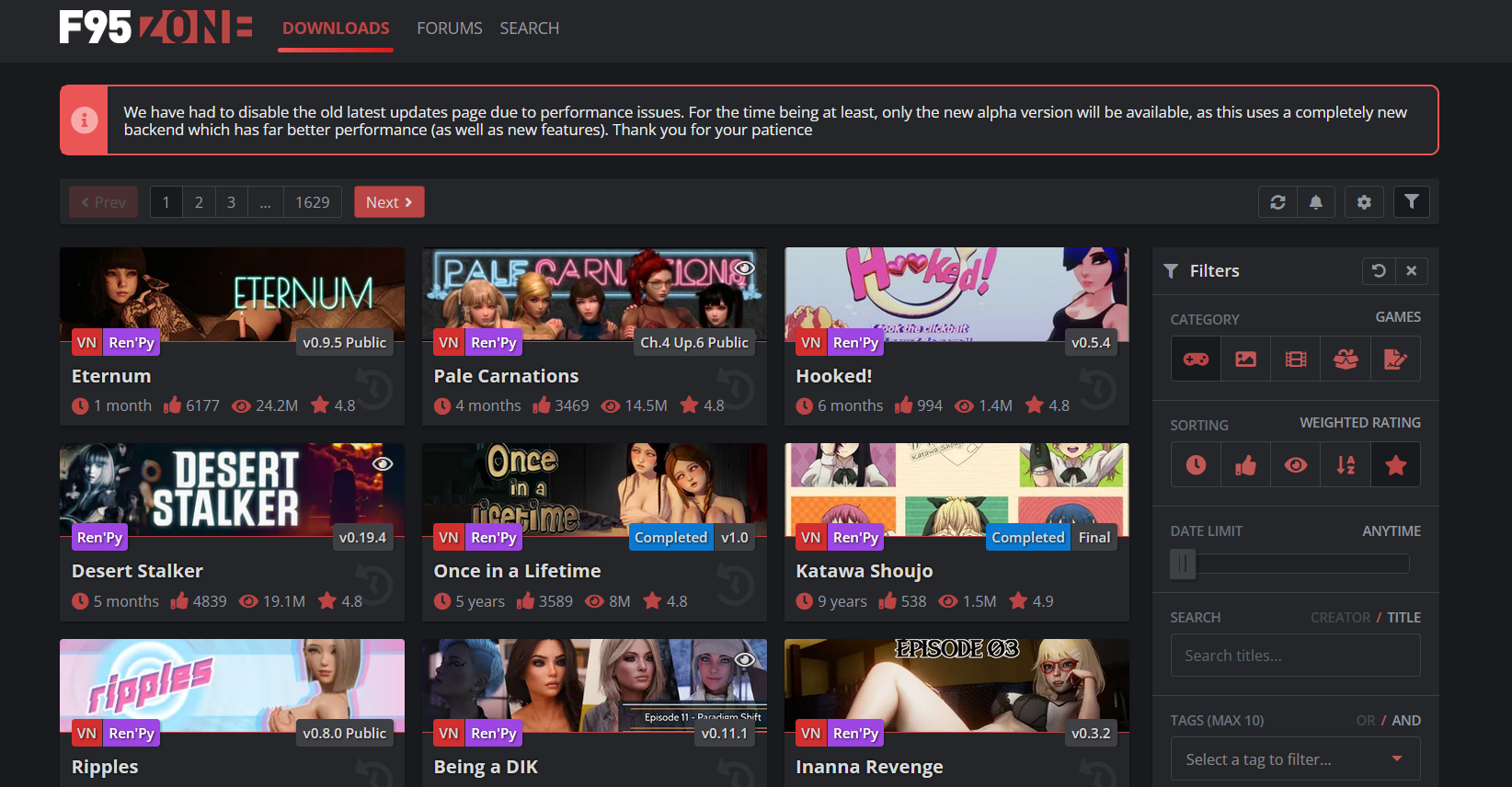Adjust the date limit slider handle
Image resolution: width=1512 pixels, height=787 pixels.
tap(1183, 564)
